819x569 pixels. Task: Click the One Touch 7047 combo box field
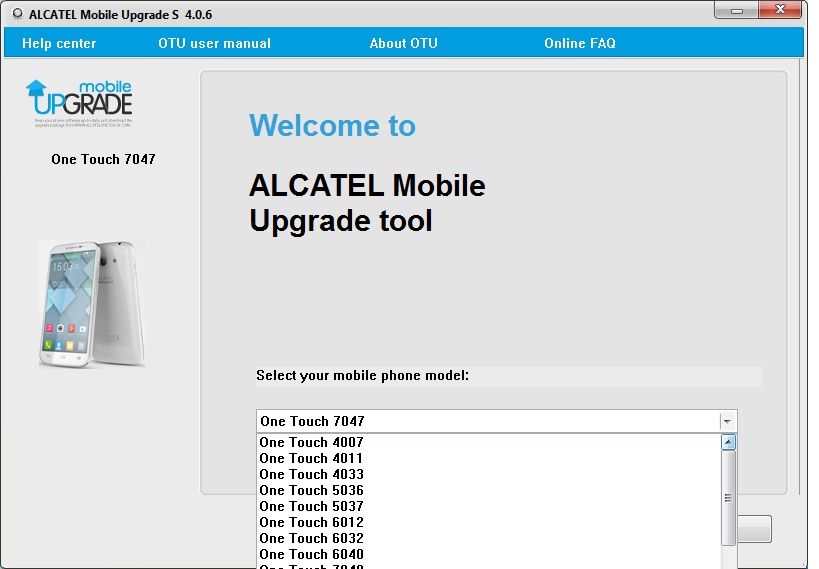click(x=488, y=422)
